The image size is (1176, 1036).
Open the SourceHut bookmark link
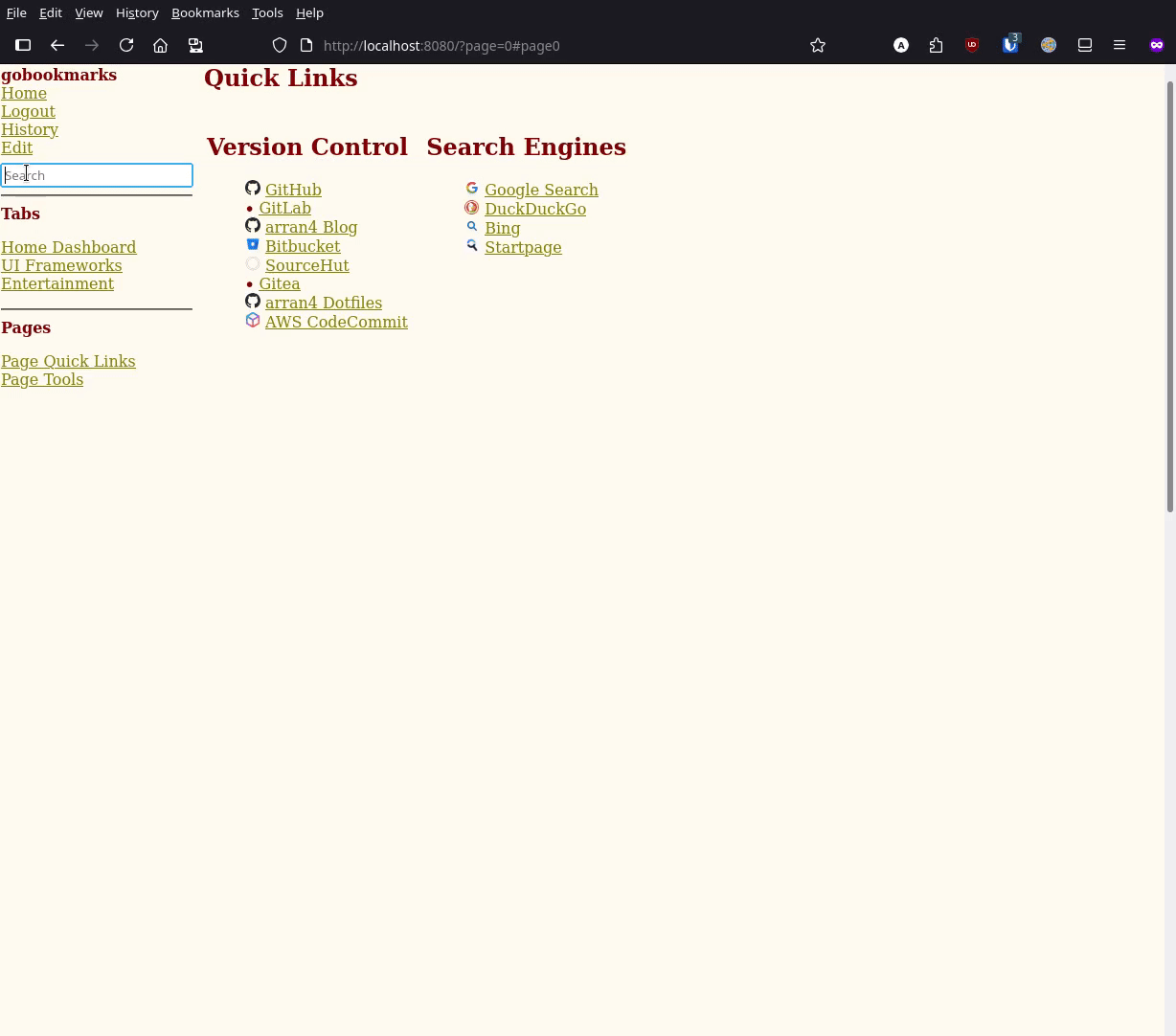(306, 265)
